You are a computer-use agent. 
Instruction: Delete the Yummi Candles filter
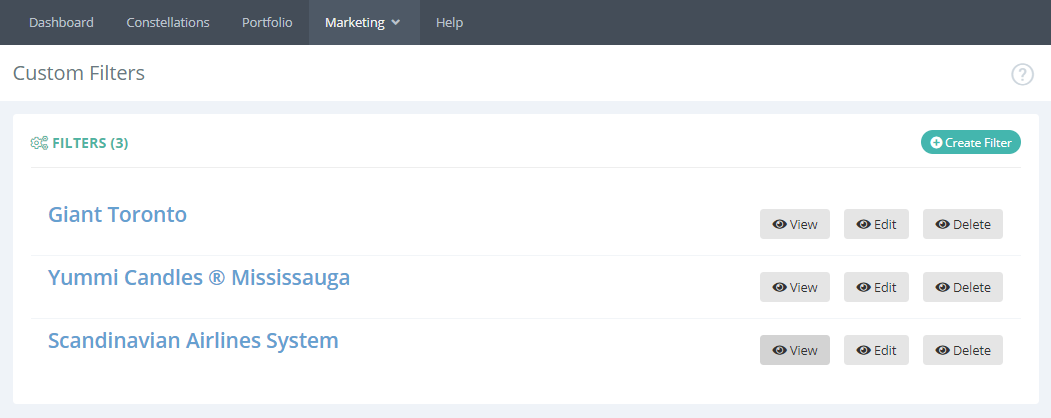[962, 287]
